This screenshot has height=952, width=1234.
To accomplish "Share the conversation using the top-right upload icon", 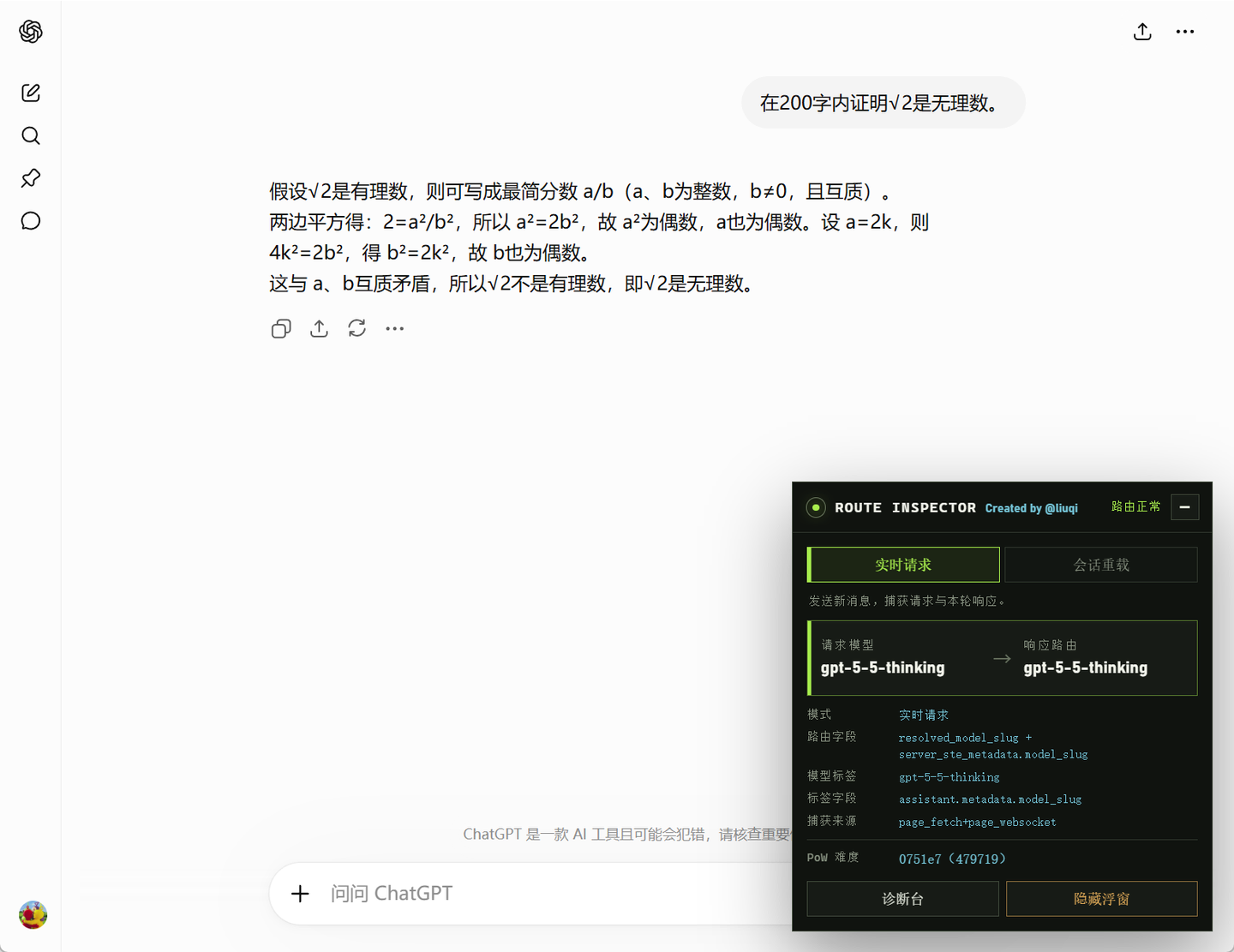I will click(x=1142, y=32).
